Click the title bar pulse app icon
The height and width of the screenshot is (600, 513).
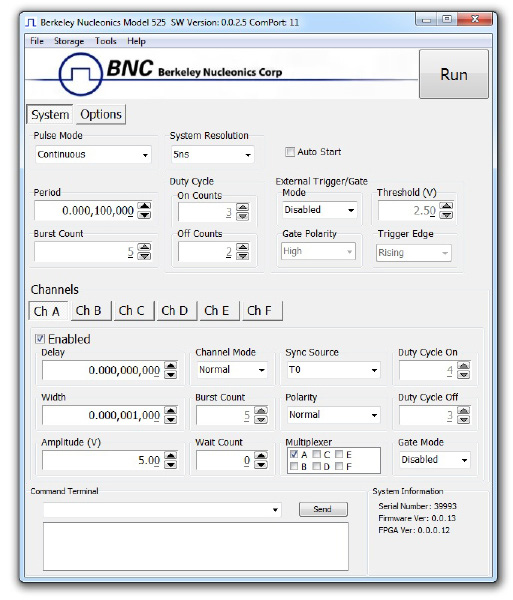pos(31,23)
